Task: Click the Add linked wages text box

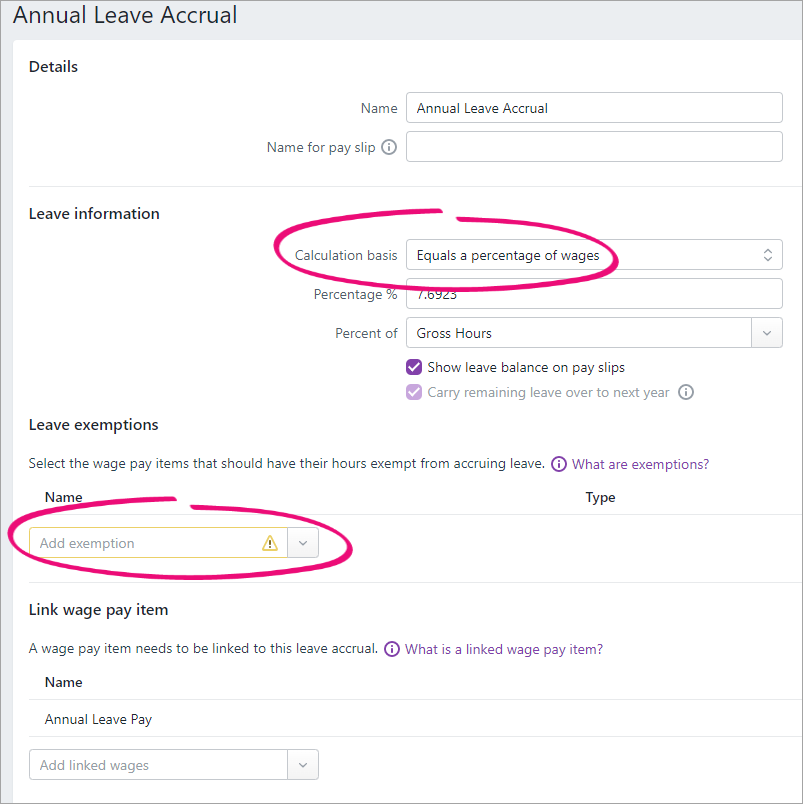Action: [158, 765]
